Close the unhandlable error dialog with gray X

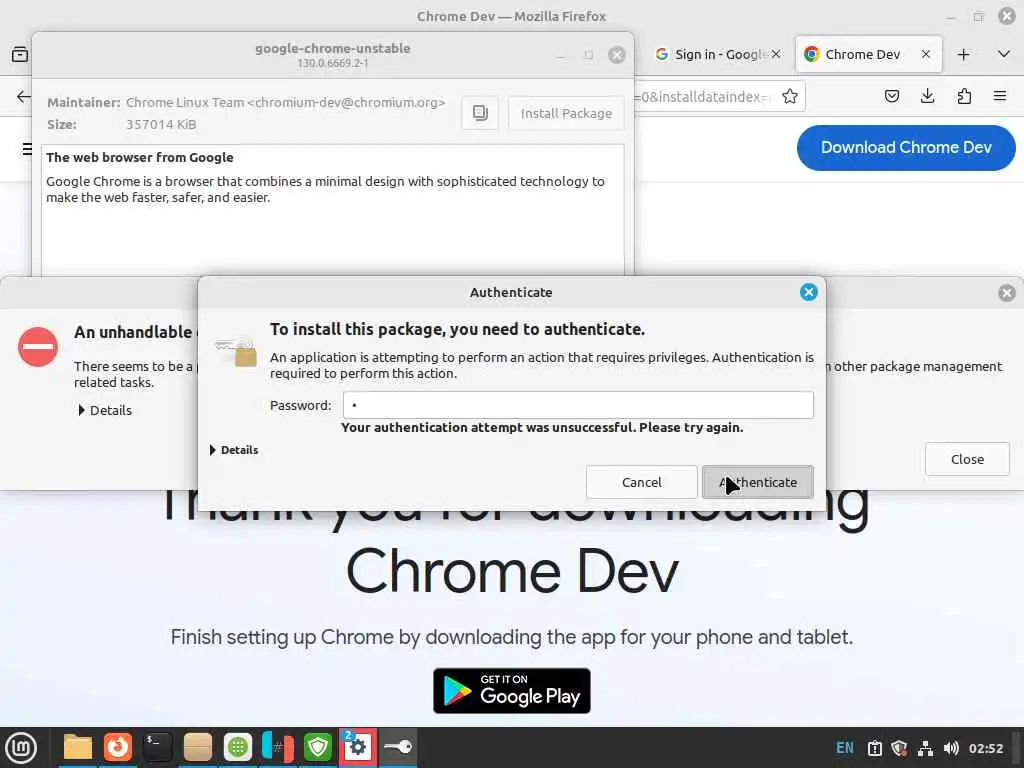(1007, 293)
